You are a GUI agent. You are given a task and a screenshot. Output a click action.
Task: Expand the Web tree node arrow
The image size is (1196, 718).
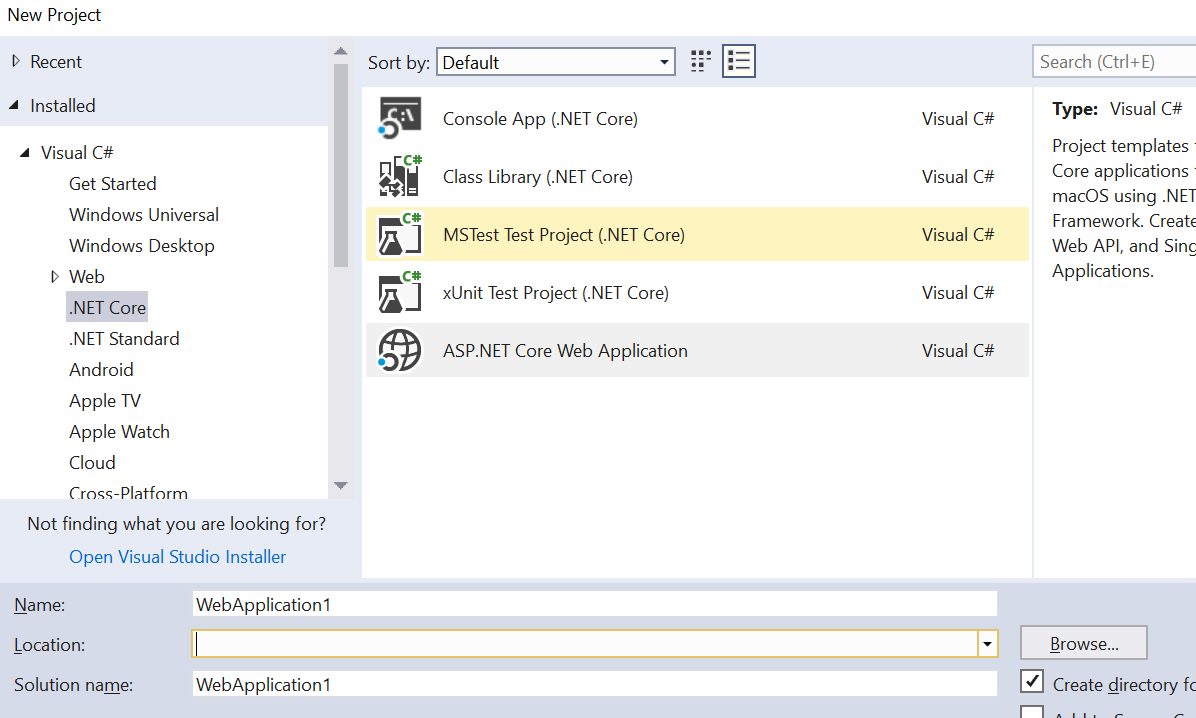(54, 276)
